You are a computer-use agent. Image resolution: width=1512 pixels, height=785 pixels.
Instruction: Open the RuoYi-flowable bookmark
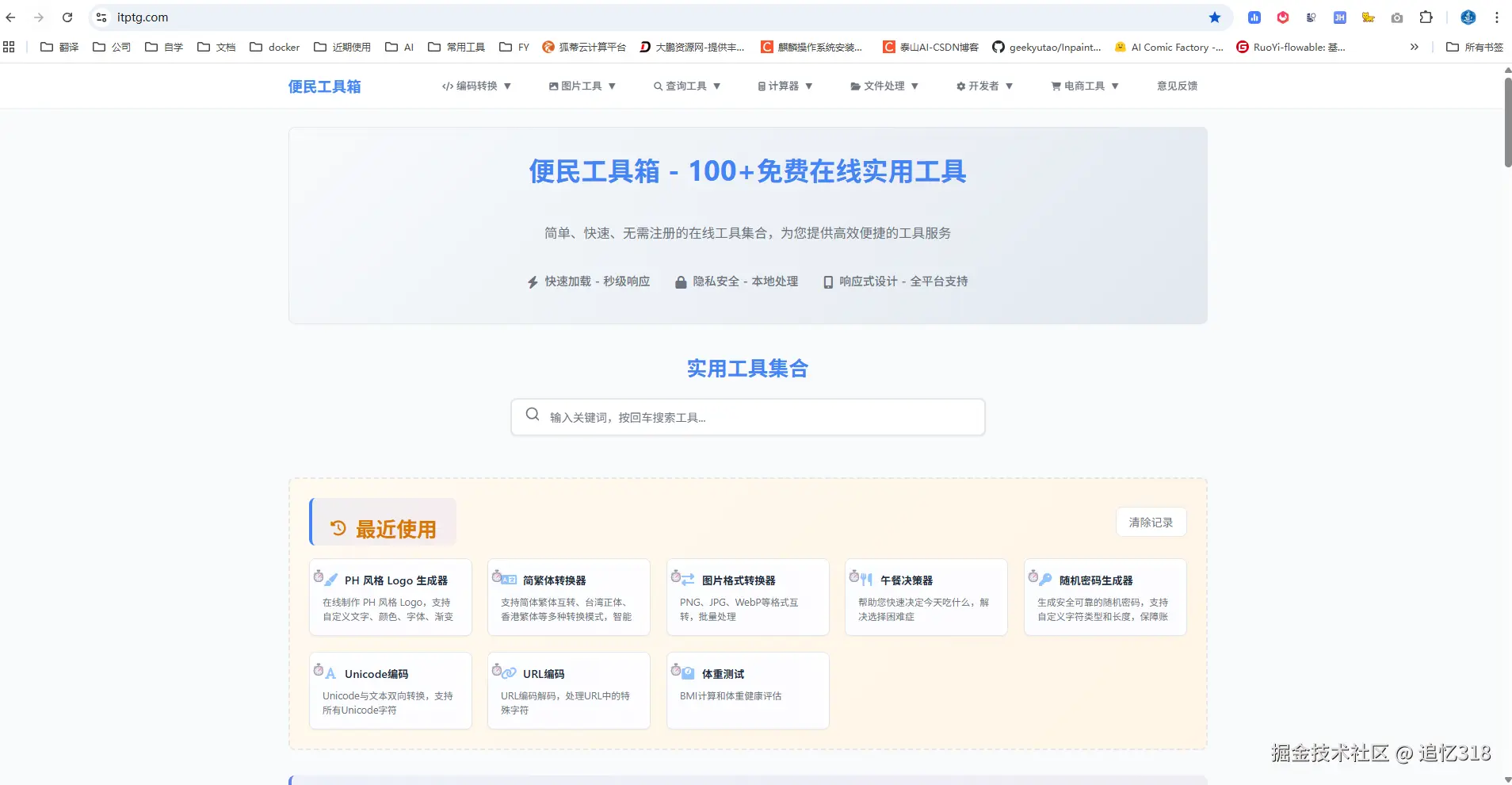pos(1291,47)
